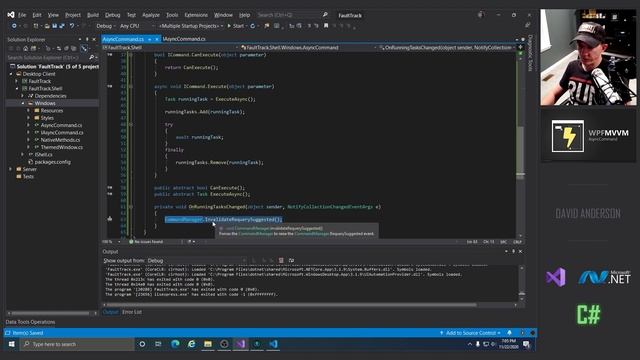Viewport: 640px width, 360px height.
Task: Open the File menu
Action: (22, 15)
